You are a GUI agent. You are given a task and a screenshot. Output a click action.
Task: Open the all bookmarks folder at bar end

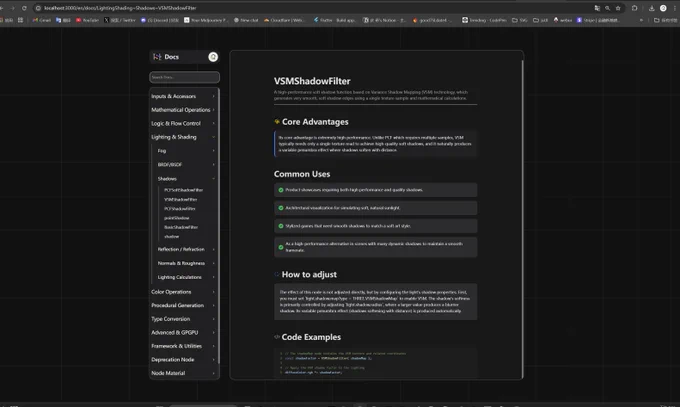tap(665, 20)
